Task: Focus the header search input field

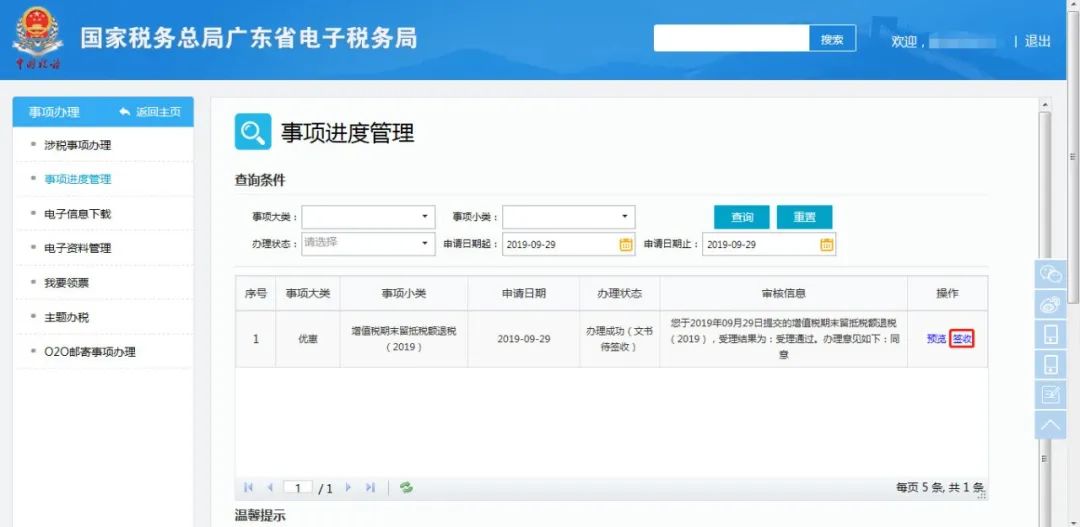Action: tap(731, 39)
